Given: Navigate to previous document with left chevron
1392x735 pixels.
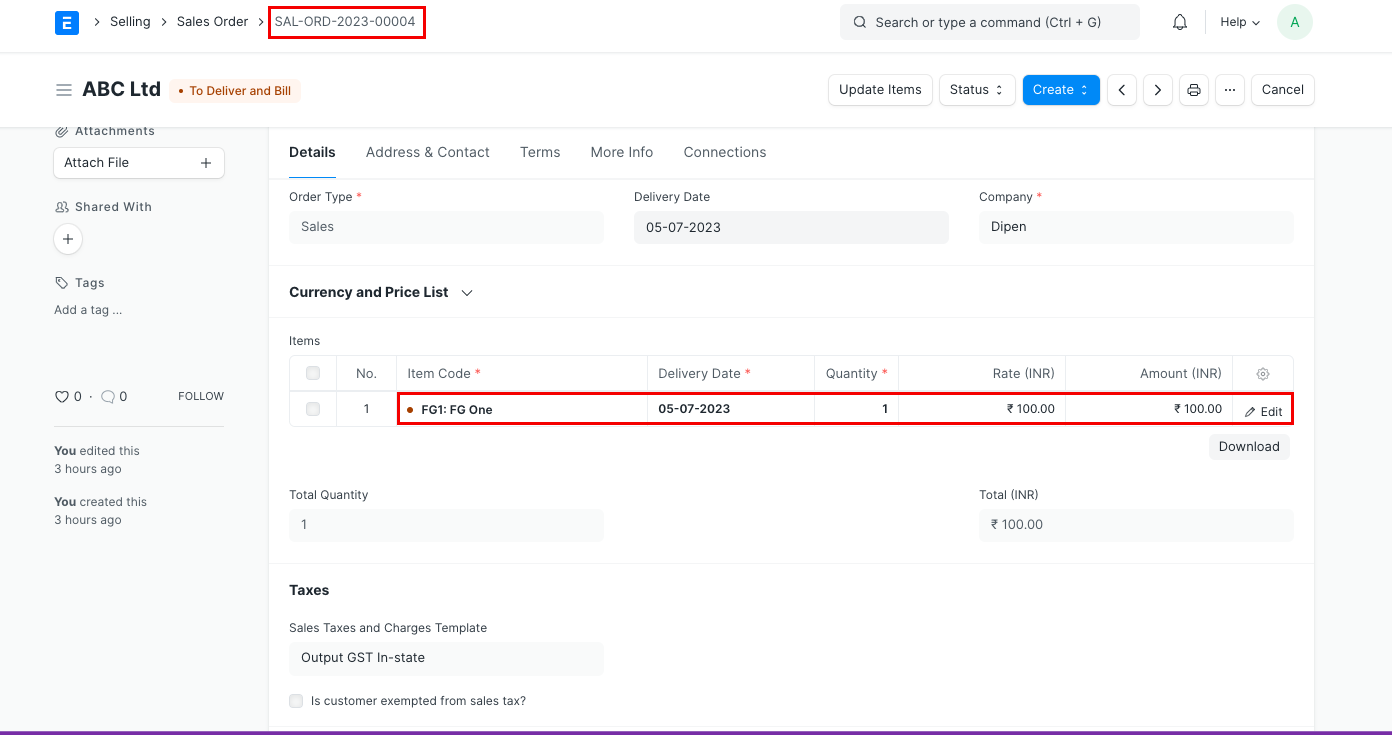Looking at the screenshot, I should tap(1121, 90).
